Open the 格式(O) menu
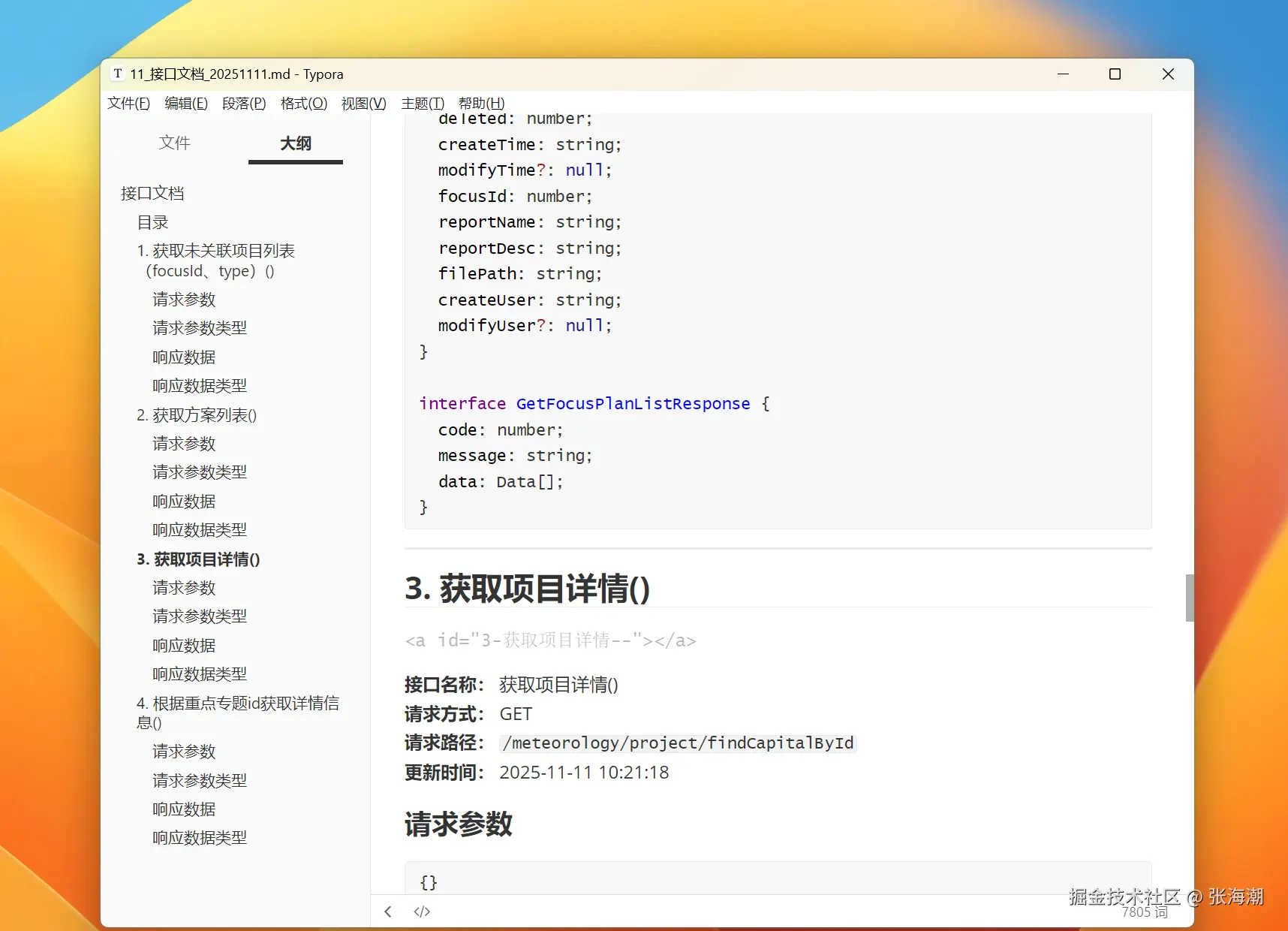This screenshot has height=931, width=1288. [302, 103]
